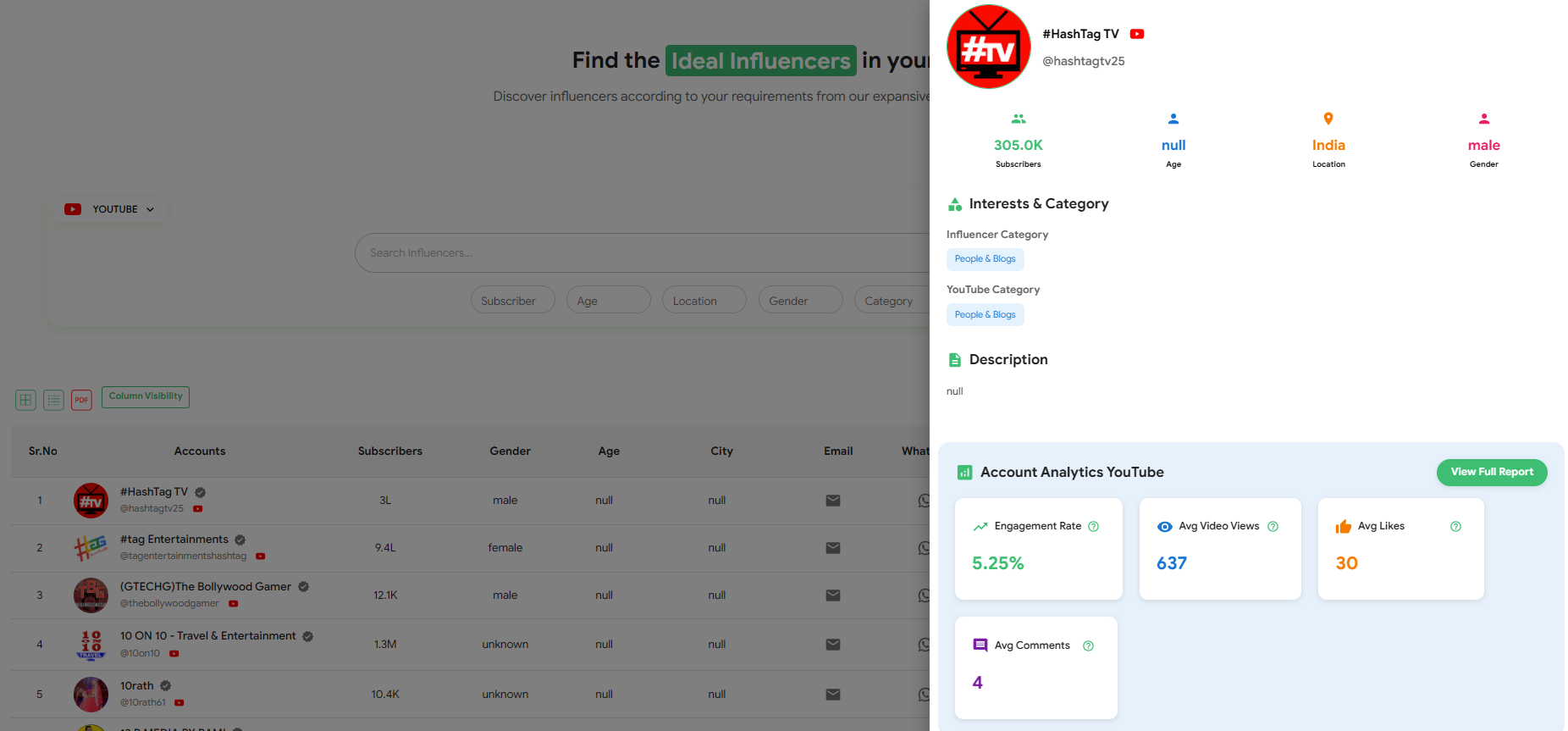
Task: Click Avg Likes help icon
Action: point(1455,527)
